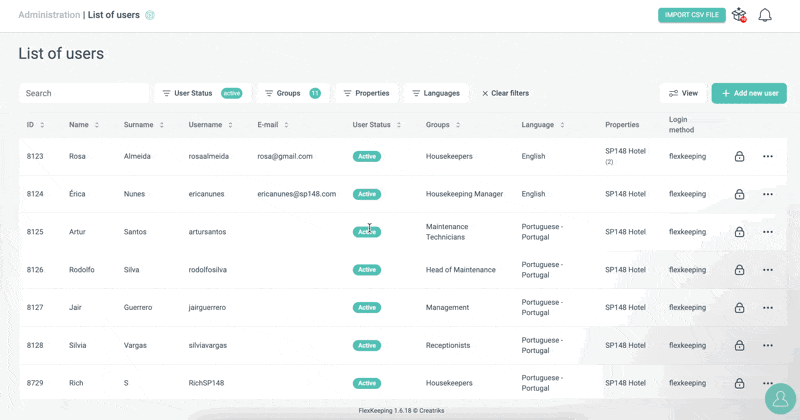The image size is (800, 420).
Task: Click the Import CSV File button
Action: [691, 15]
